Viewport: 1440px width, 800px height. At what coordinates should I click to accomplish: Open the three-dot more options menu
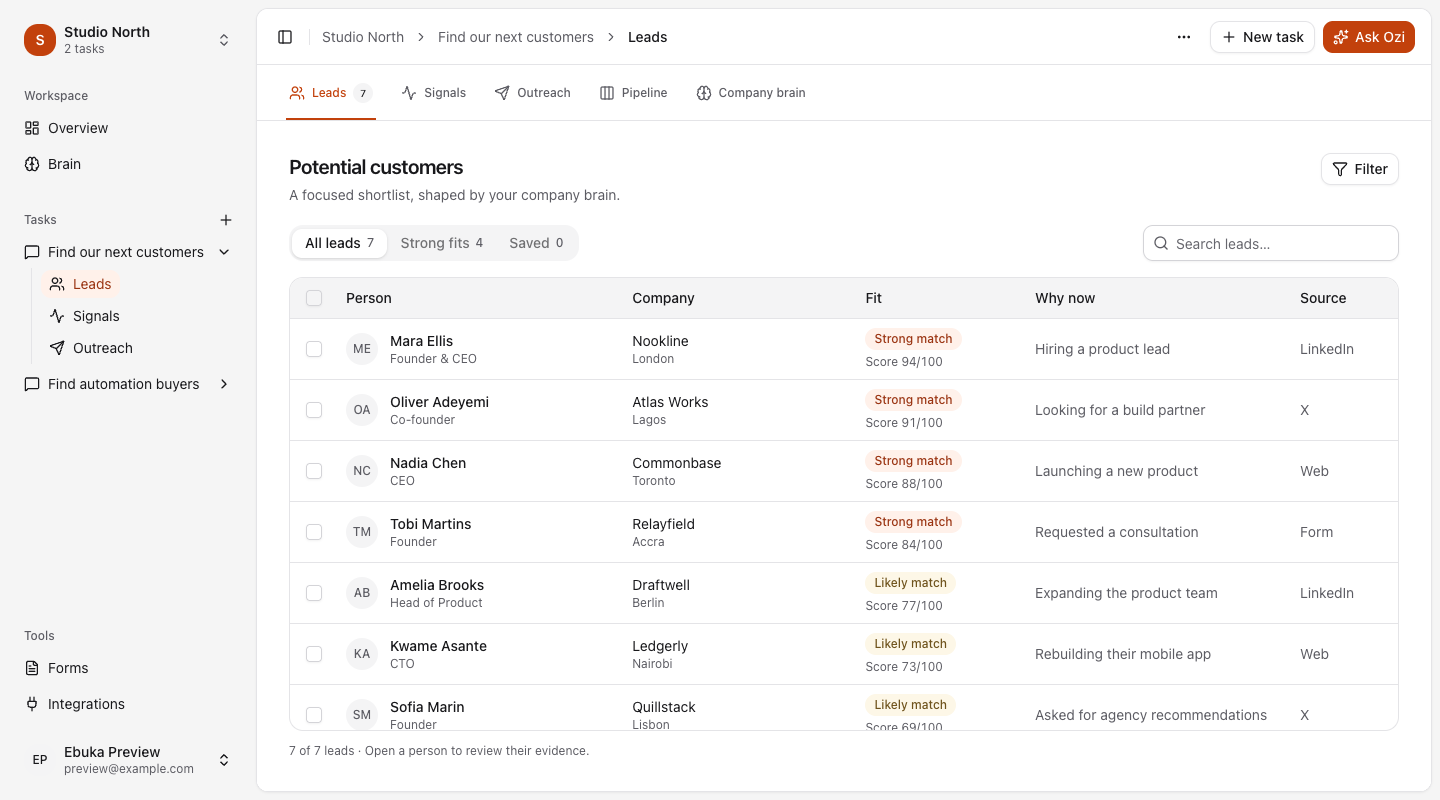point(1184,37)
